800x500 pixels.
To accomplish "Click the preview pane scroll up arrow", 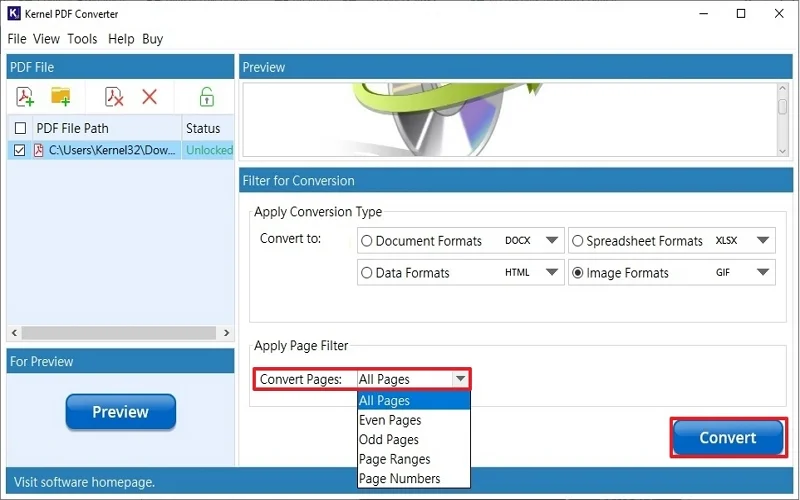I will [x=783, y=89].
